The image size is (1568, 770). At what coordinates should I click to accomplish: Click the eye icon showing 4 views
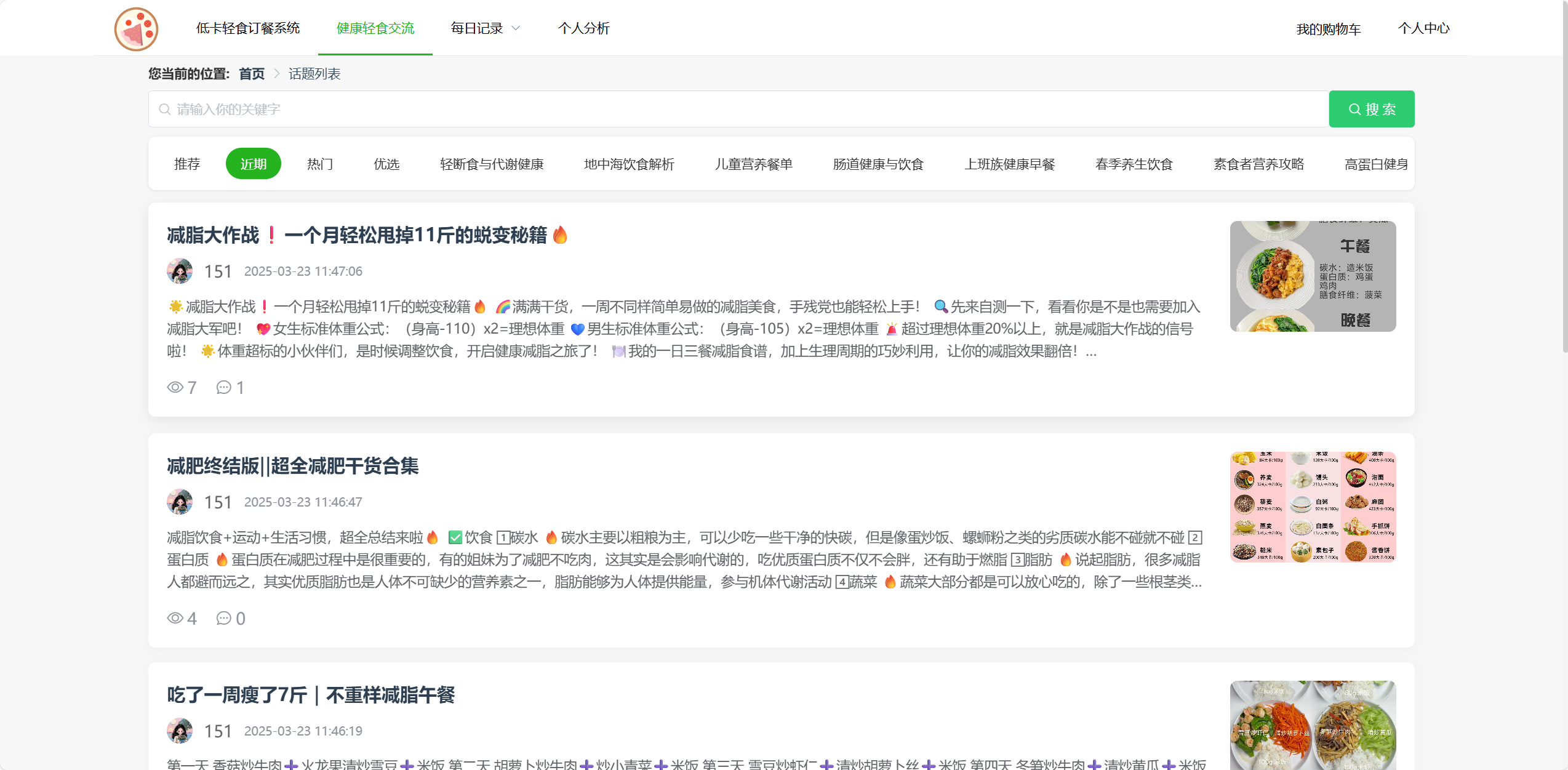(x=175, y=619)
